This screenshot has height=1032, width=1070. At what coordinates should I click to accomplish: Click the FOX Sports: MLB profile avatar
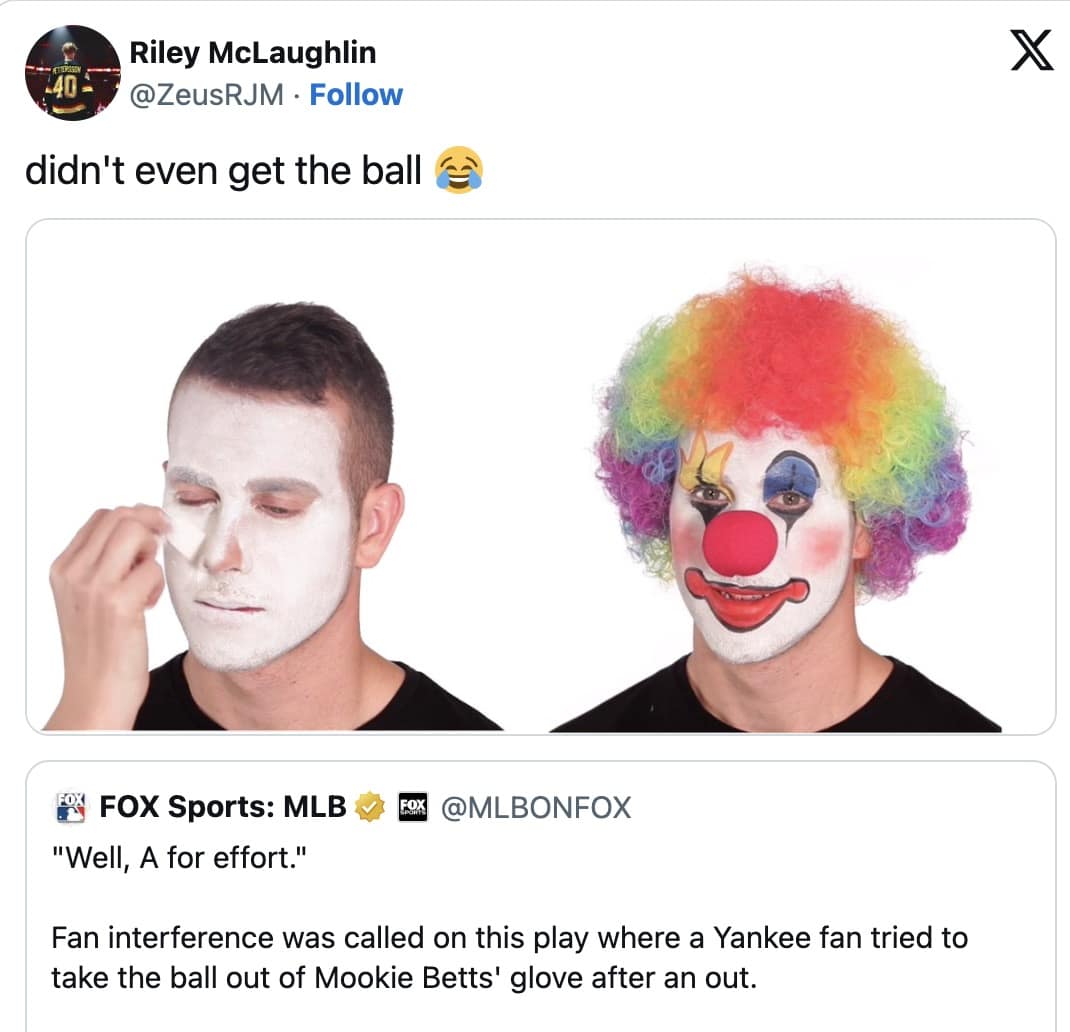69,806
